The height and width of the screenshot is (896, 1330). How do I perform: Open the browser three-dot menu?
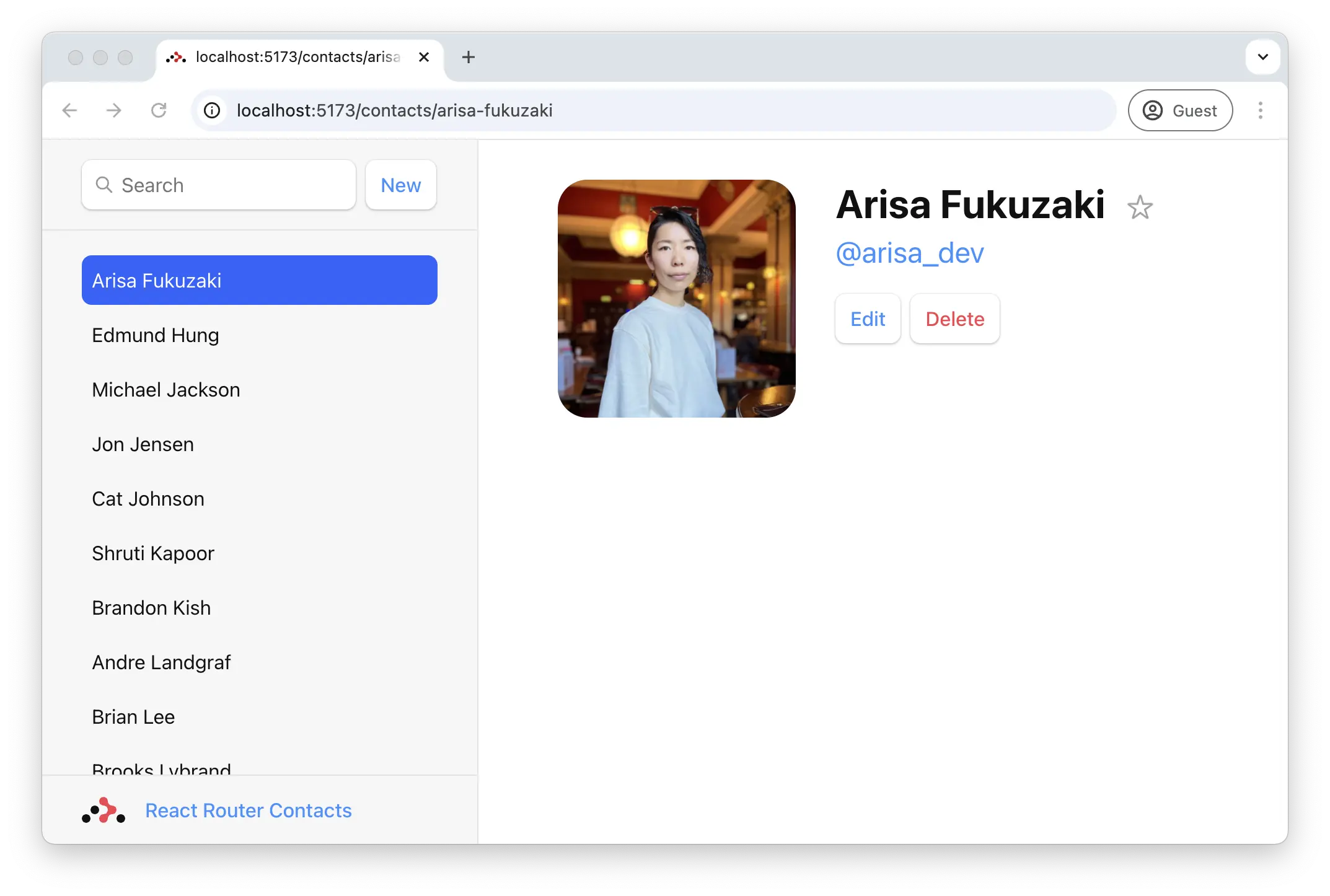[x=1260, y=110]
